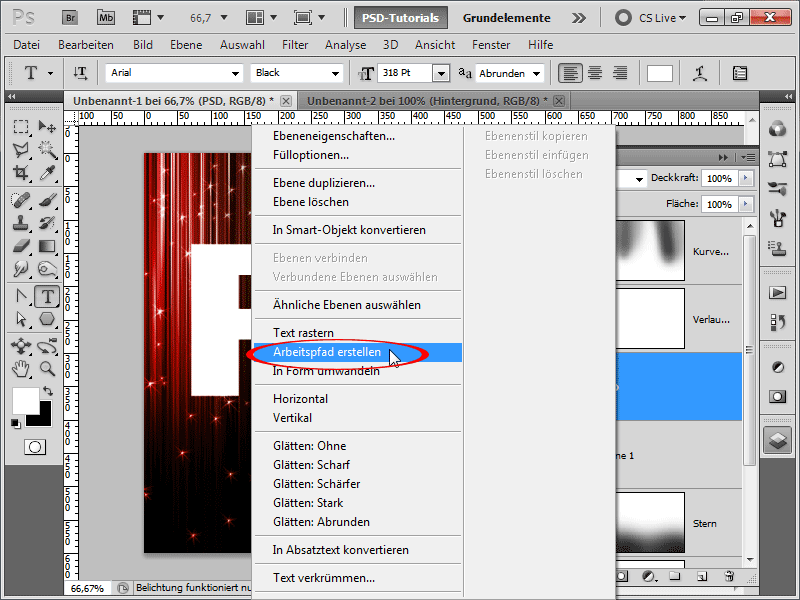
Task: Select the Gradient tool
Action: click(47, 246)
